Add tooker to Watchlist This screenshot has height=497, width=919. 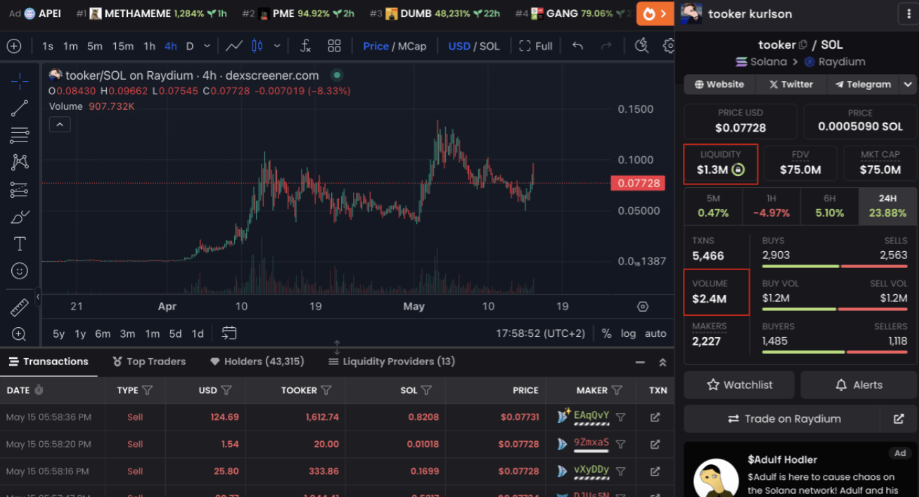point(739,385)
